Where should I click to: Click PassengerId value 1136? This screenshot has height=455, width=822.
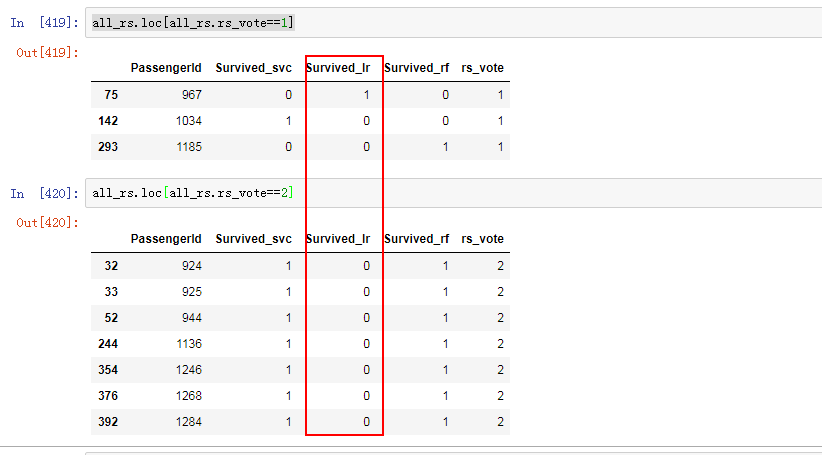point(189,344)
